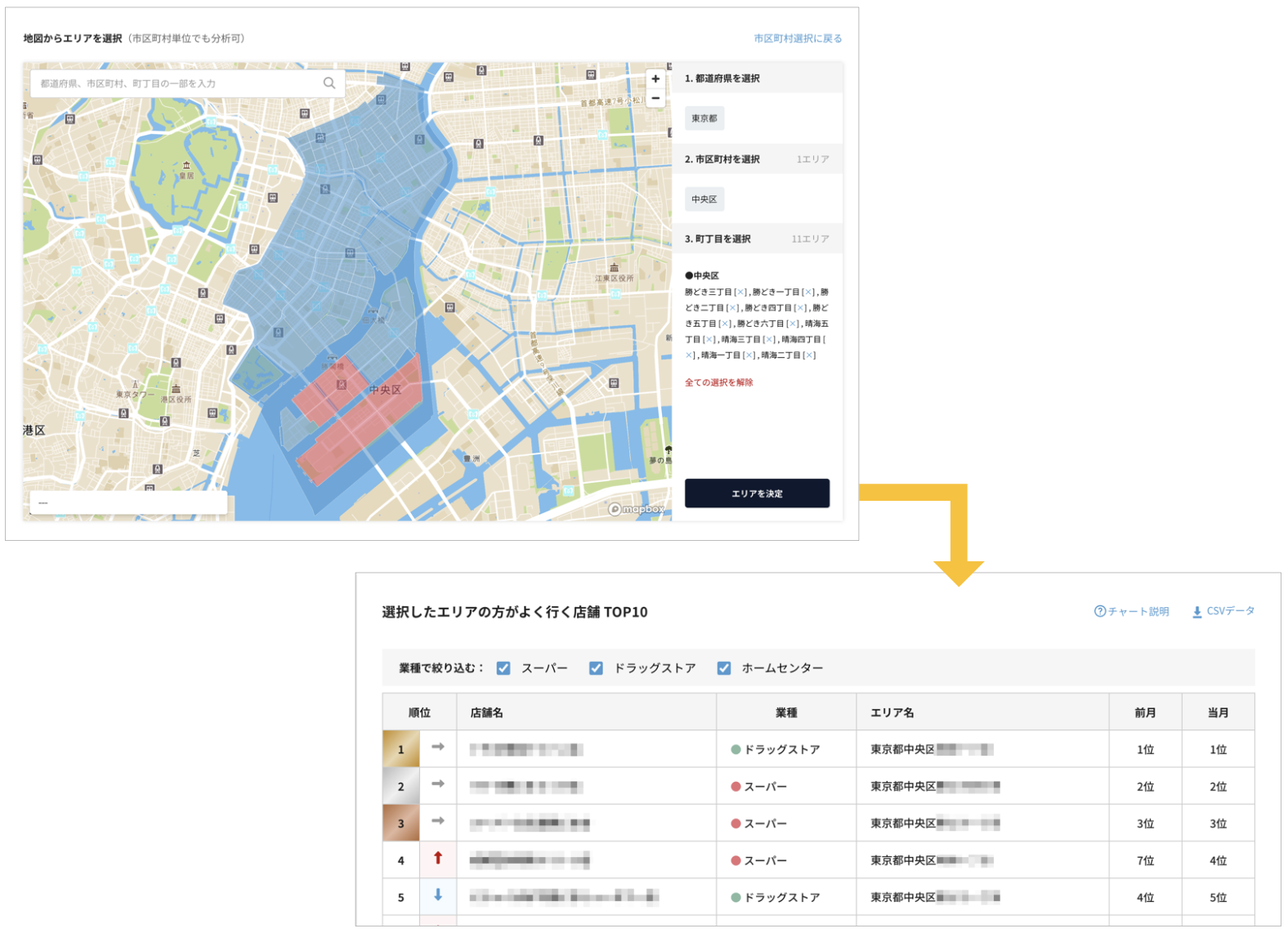Click the 業種 column header
This screenshot has width=1288, height=933.
click(x=786, y=712)
